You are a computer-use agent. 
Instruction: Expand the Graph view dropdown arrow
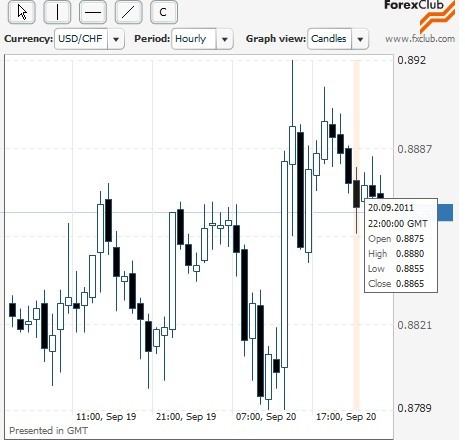click(360, 39)
